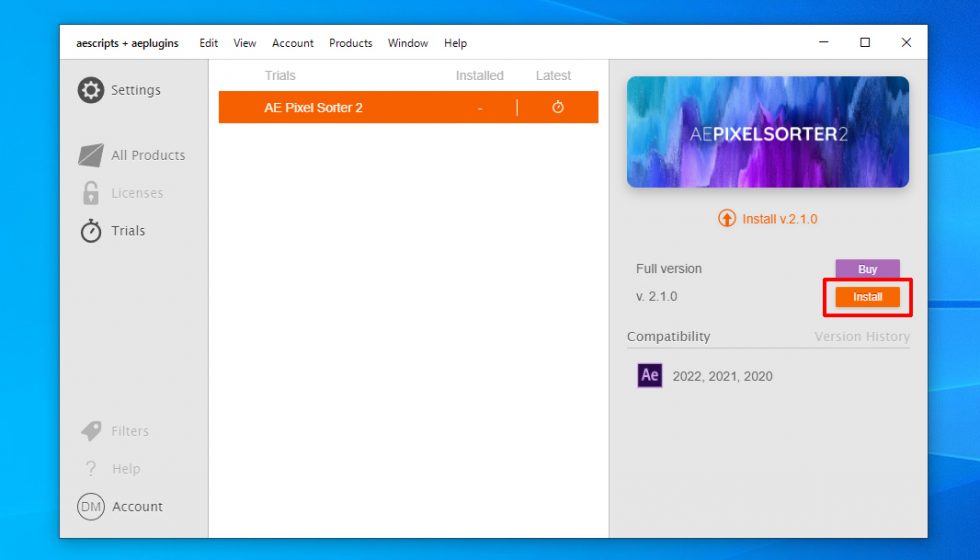
Task: Select All Products box icon
Action: point(91,155)
